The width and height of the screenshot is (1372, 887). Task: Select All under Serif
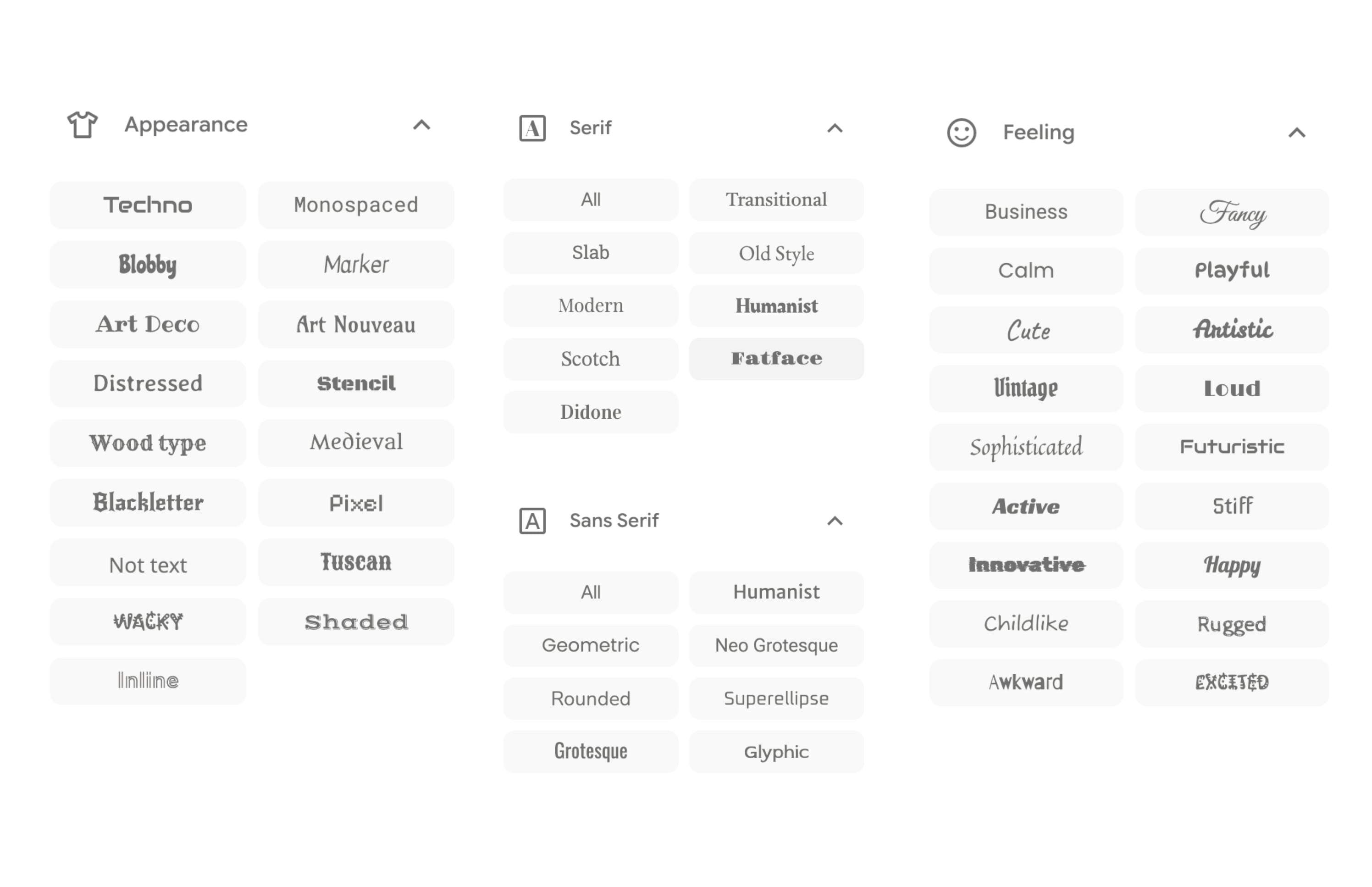[591, 200]
